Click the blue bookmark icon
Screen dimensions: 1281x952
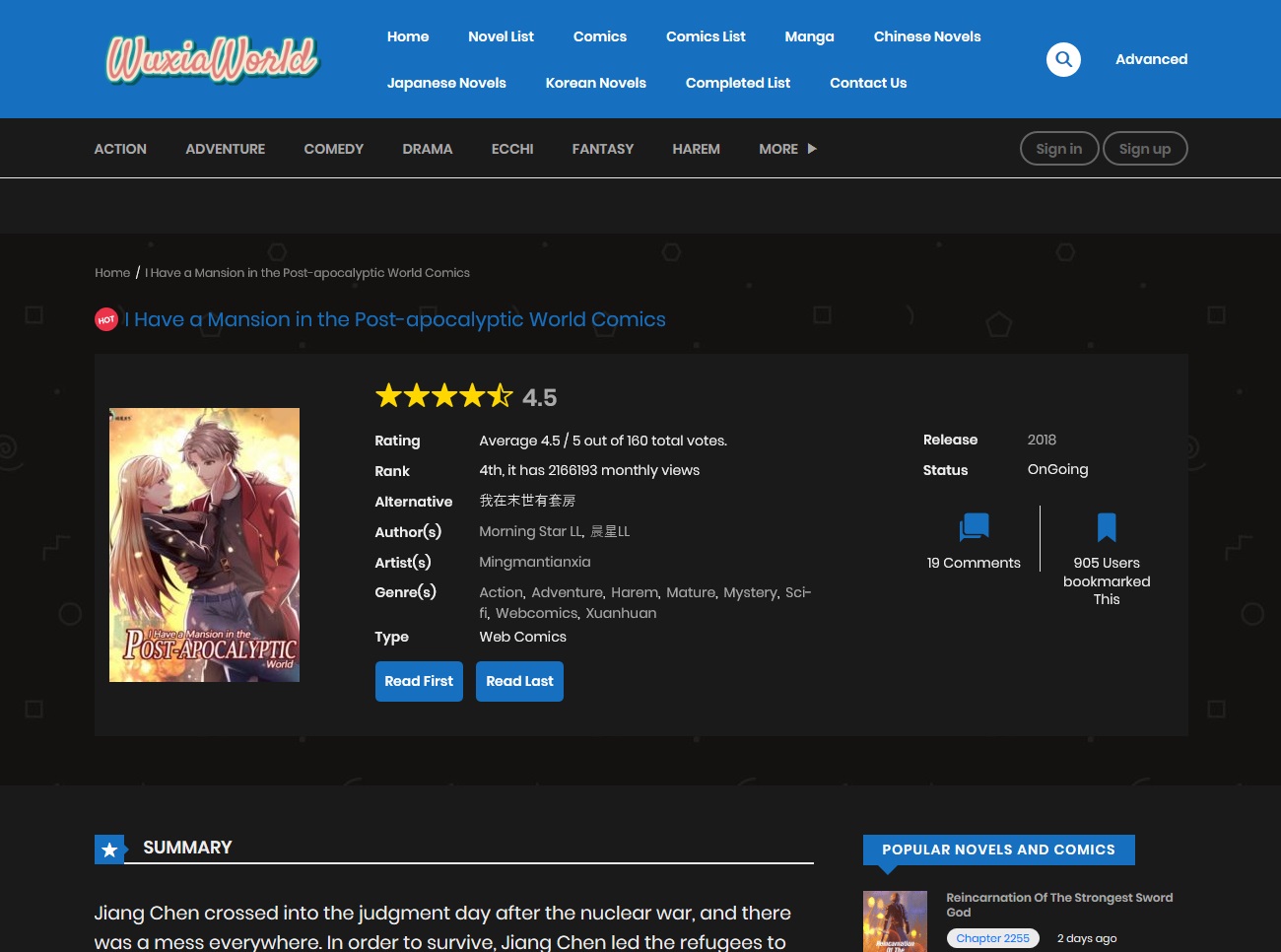tap(1107, 527)
